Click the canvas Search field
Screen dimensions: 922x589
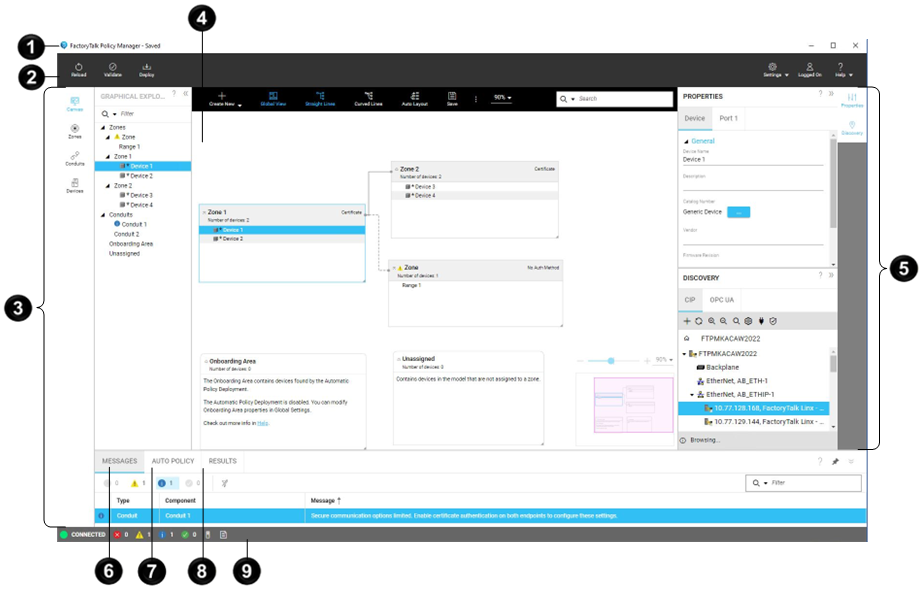[x=614, y=99]
